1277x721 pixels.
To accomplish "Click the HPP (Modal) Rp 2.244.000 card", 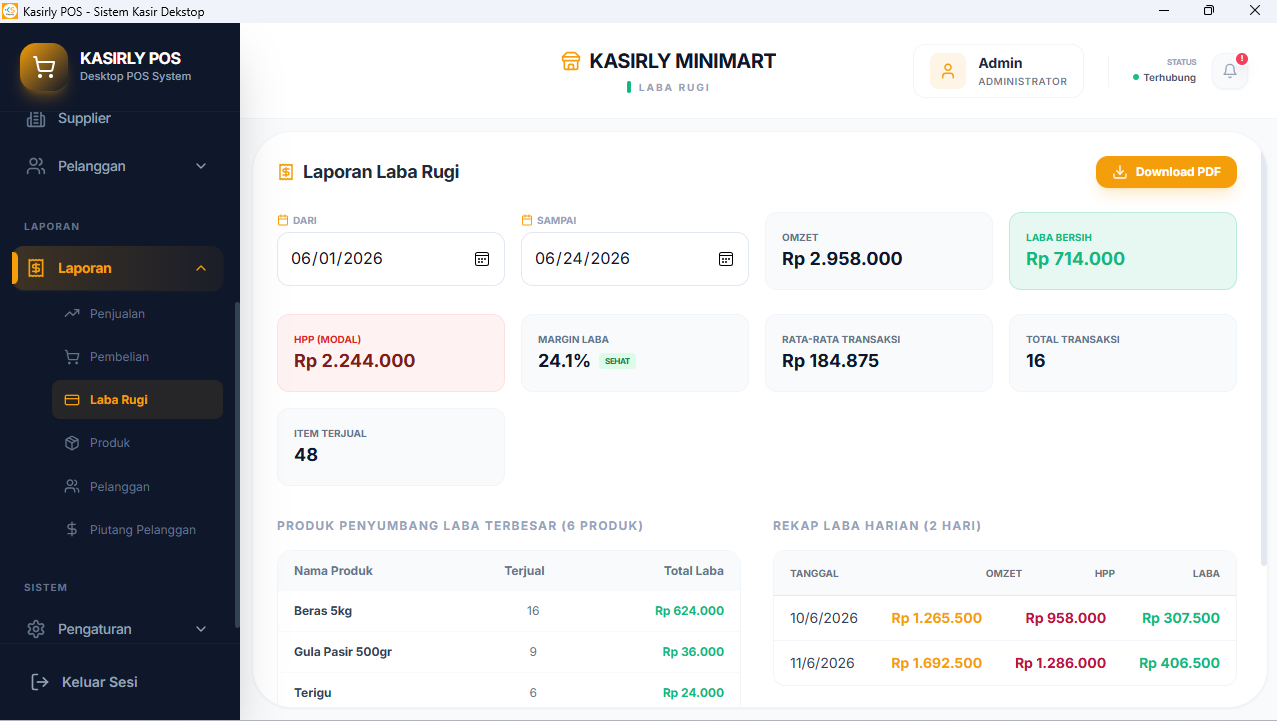I will (x=391, y=353).
